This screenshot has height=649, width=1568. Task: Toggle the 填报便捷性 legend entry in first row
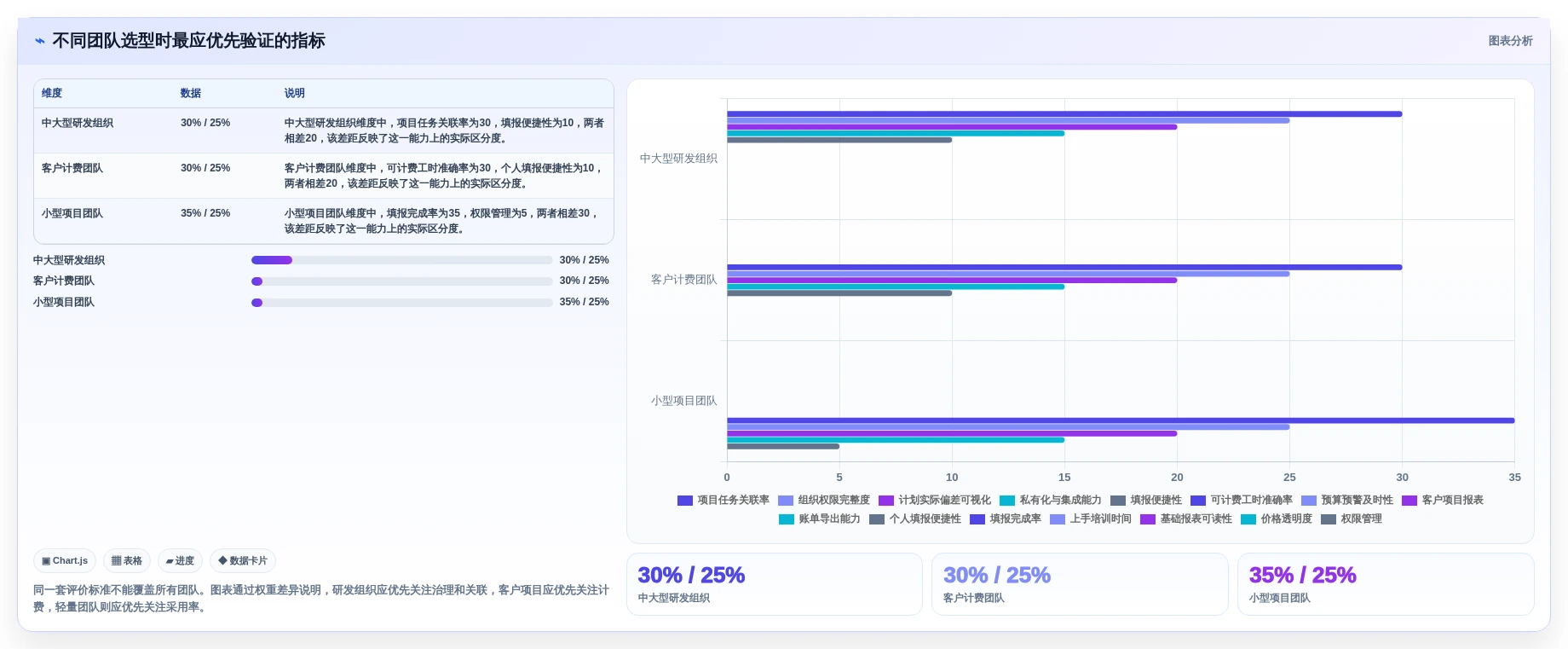tap(1146, 501)
